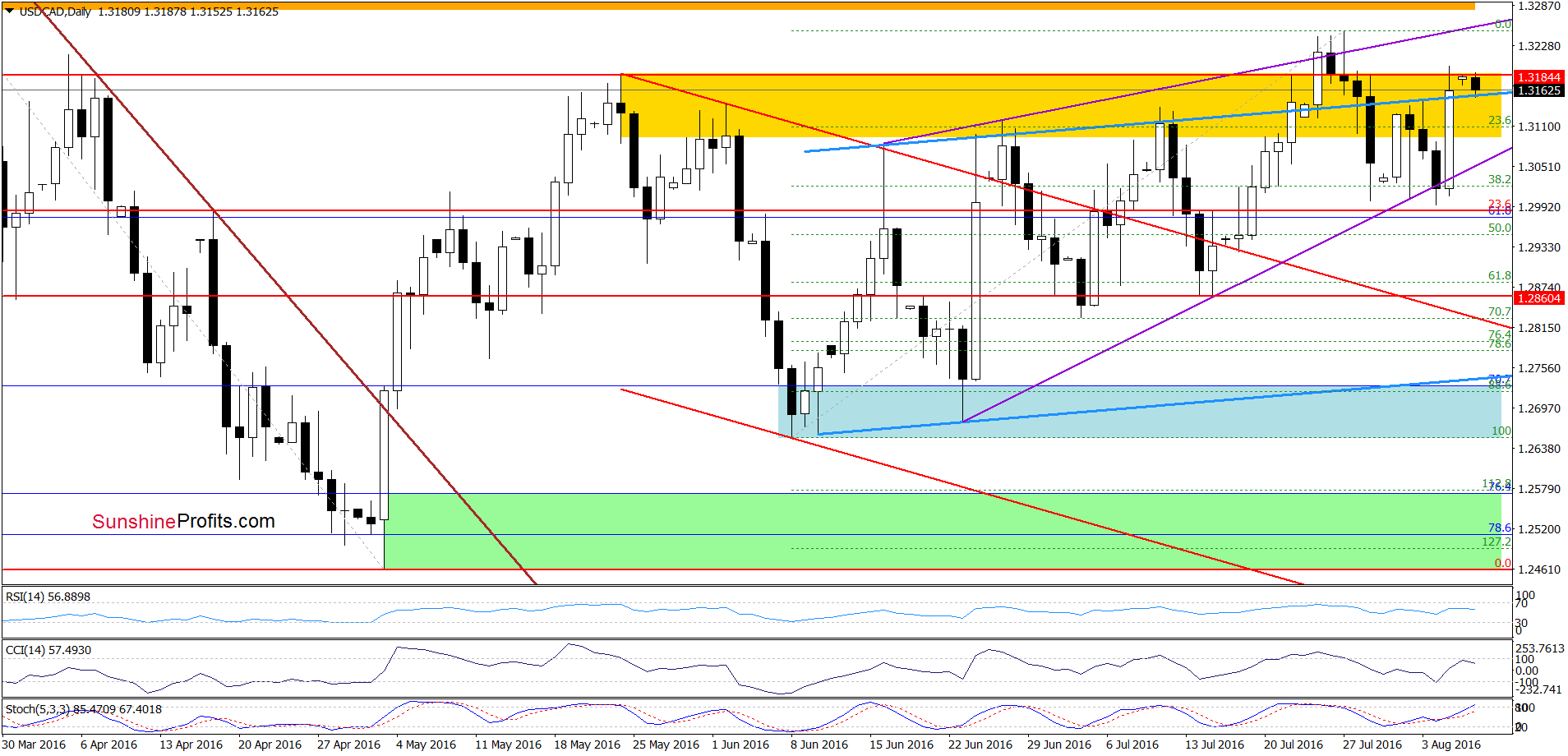This screenshot has height=756, width=1568.
Task: Click the 1.31100 price axis value
Action: 1538,127
